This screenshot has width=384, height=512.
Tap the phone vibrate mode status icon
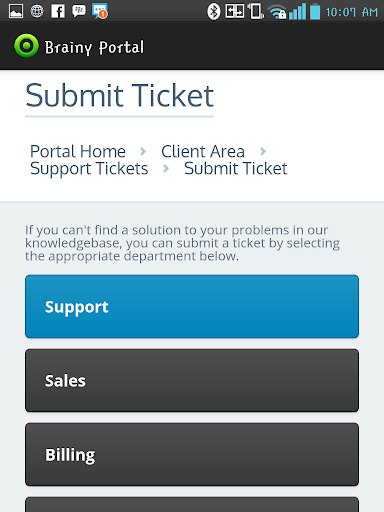pyautogui.click(x=256, y=11)
